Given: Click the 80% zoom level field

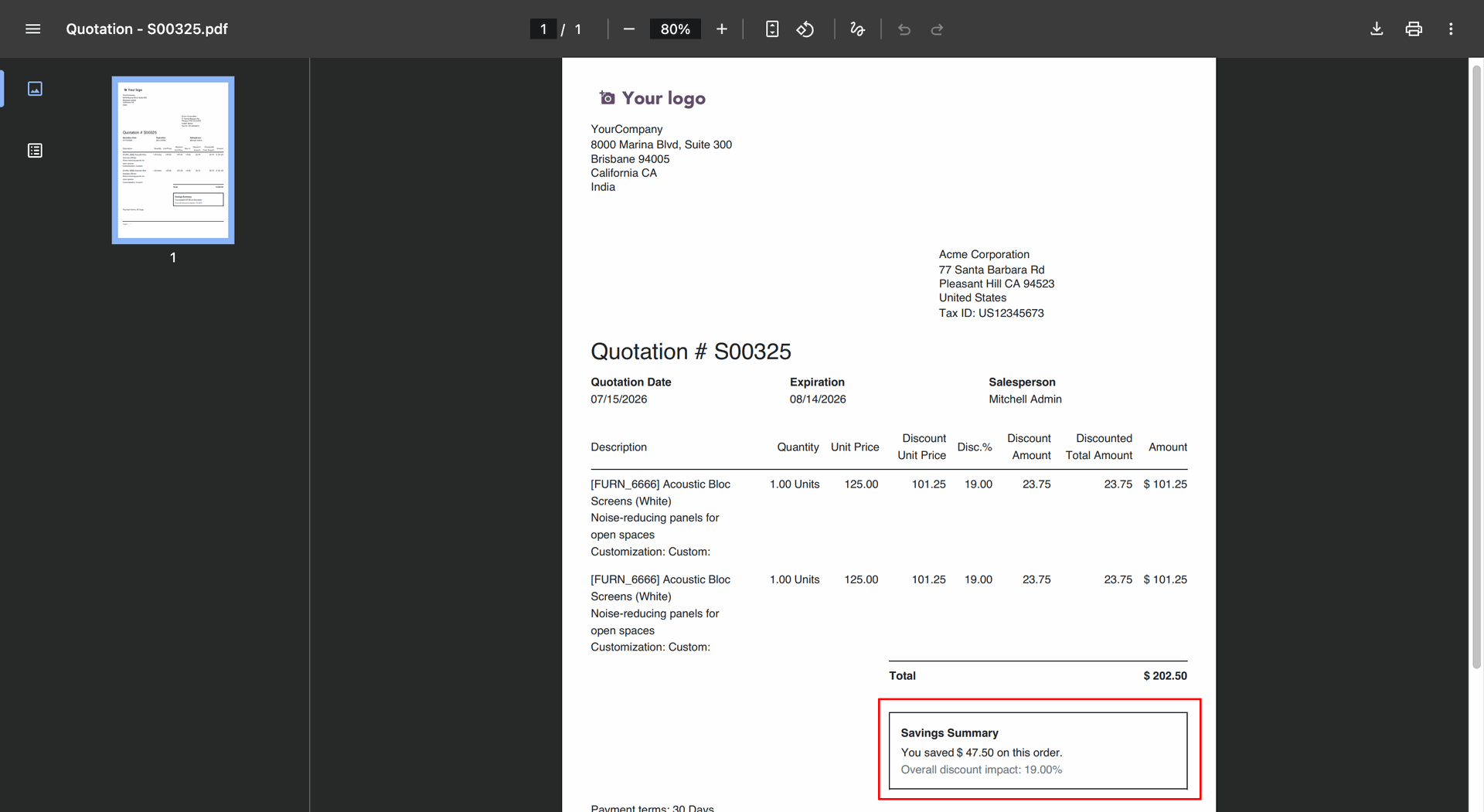Looking at the screenshot, I should [x=675, y=29].
